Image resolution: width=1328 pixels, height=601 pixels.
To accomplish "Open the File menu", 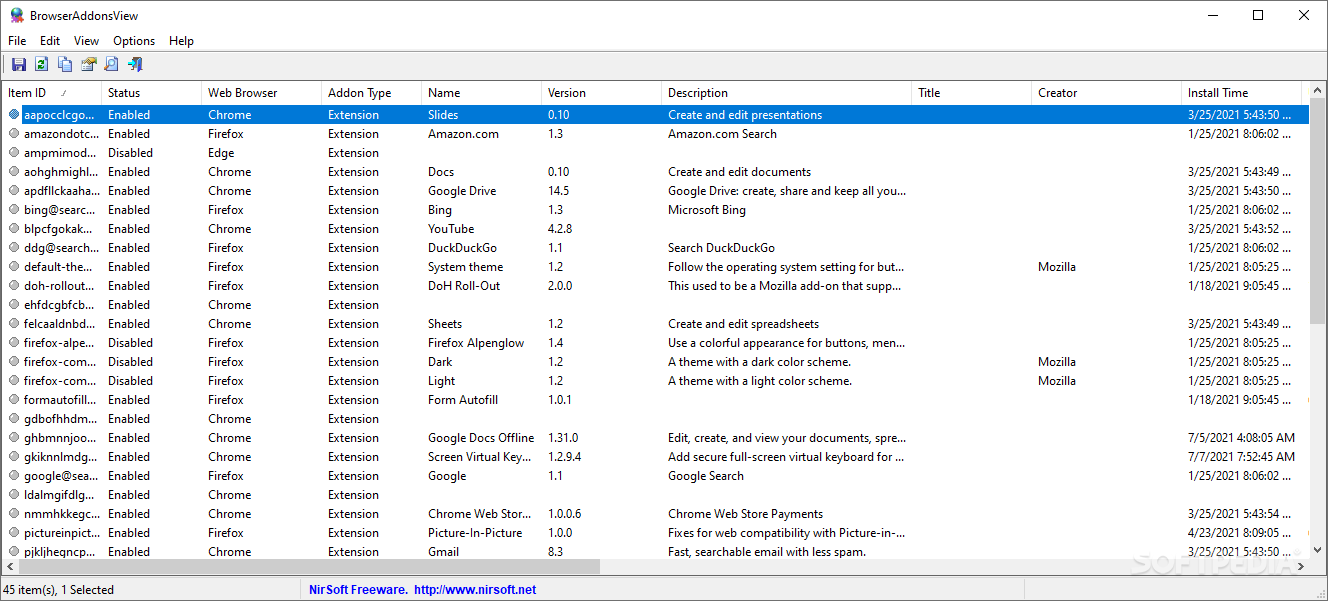I will [17, 41].
